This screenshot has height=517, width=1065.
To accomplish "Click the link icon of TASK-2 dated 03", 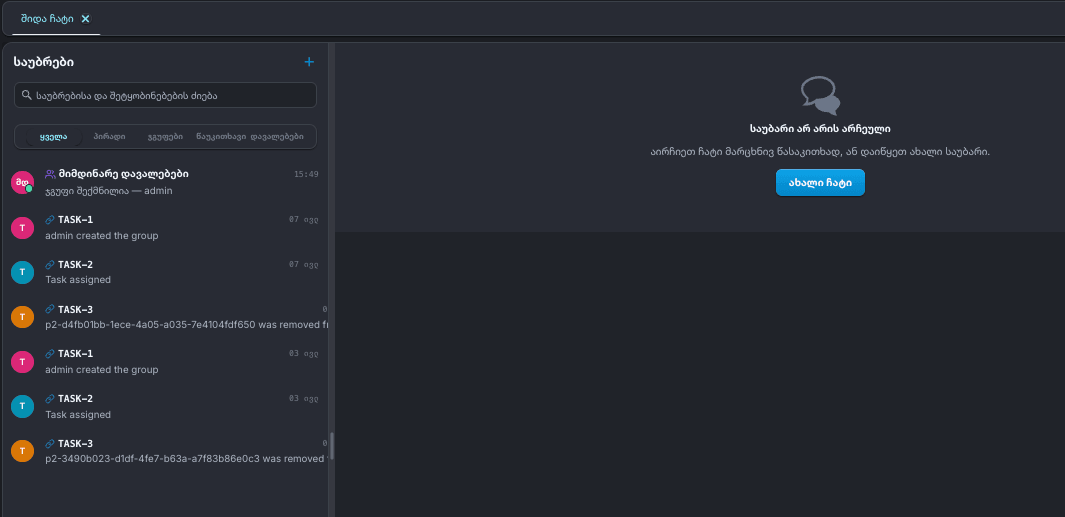I will coord(50,398).
